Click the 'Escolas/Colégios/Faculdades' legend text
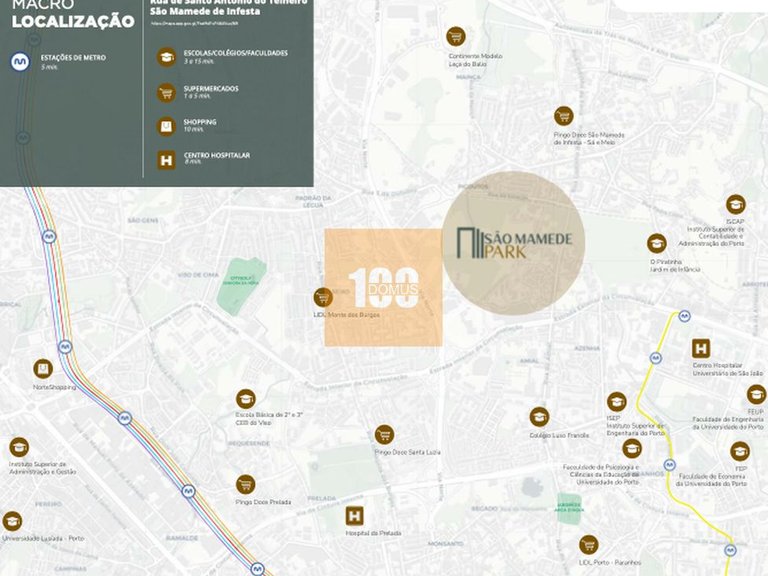Viewport: 768px width, 576px height. tap(236, 53)
